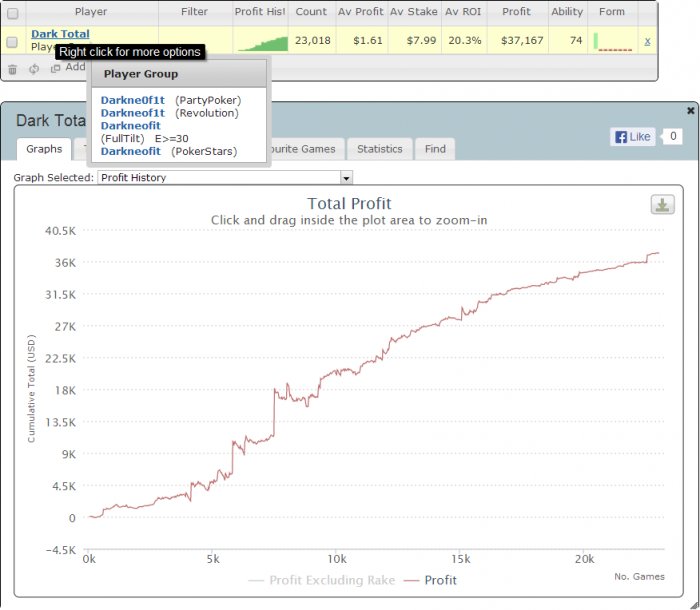Close the Dark Total panel with X

(690, 110)
